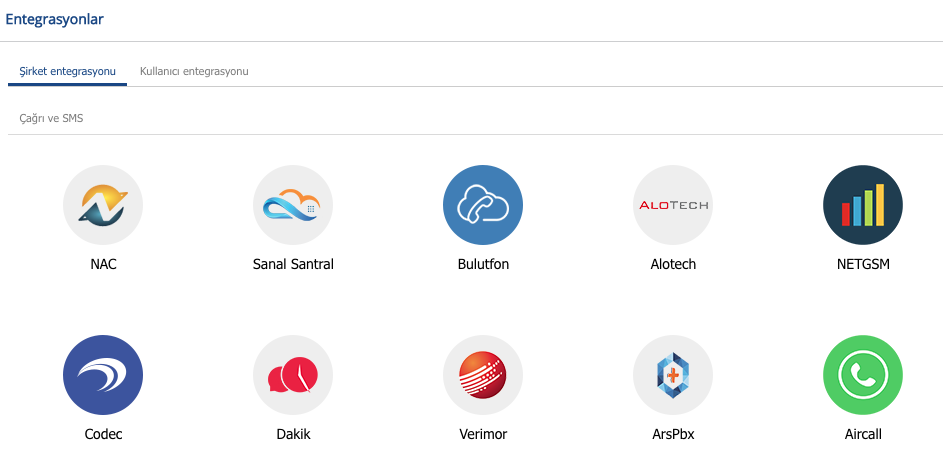Select the Codec integration icon

pos(103,375)
